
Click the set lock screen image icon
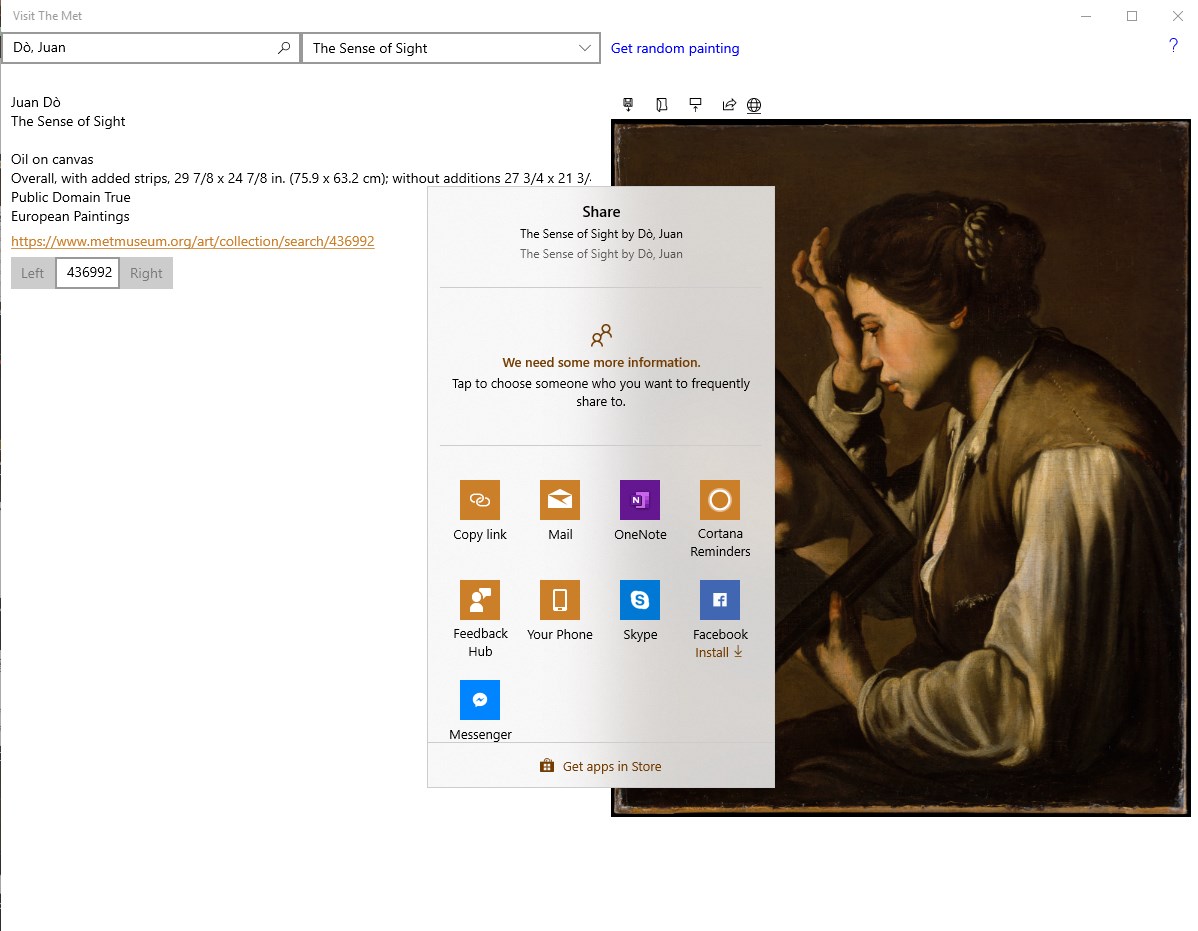pos(662,105)
